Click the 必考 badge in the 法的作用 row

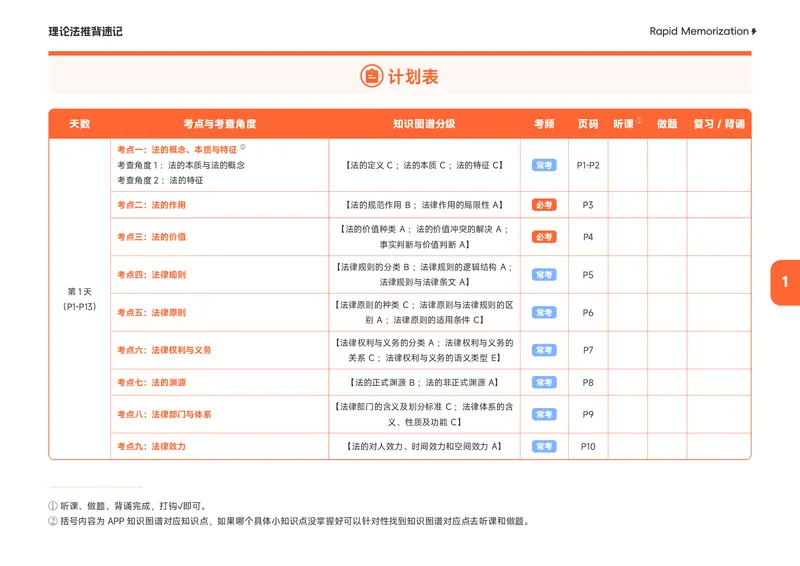click(544, 205)
